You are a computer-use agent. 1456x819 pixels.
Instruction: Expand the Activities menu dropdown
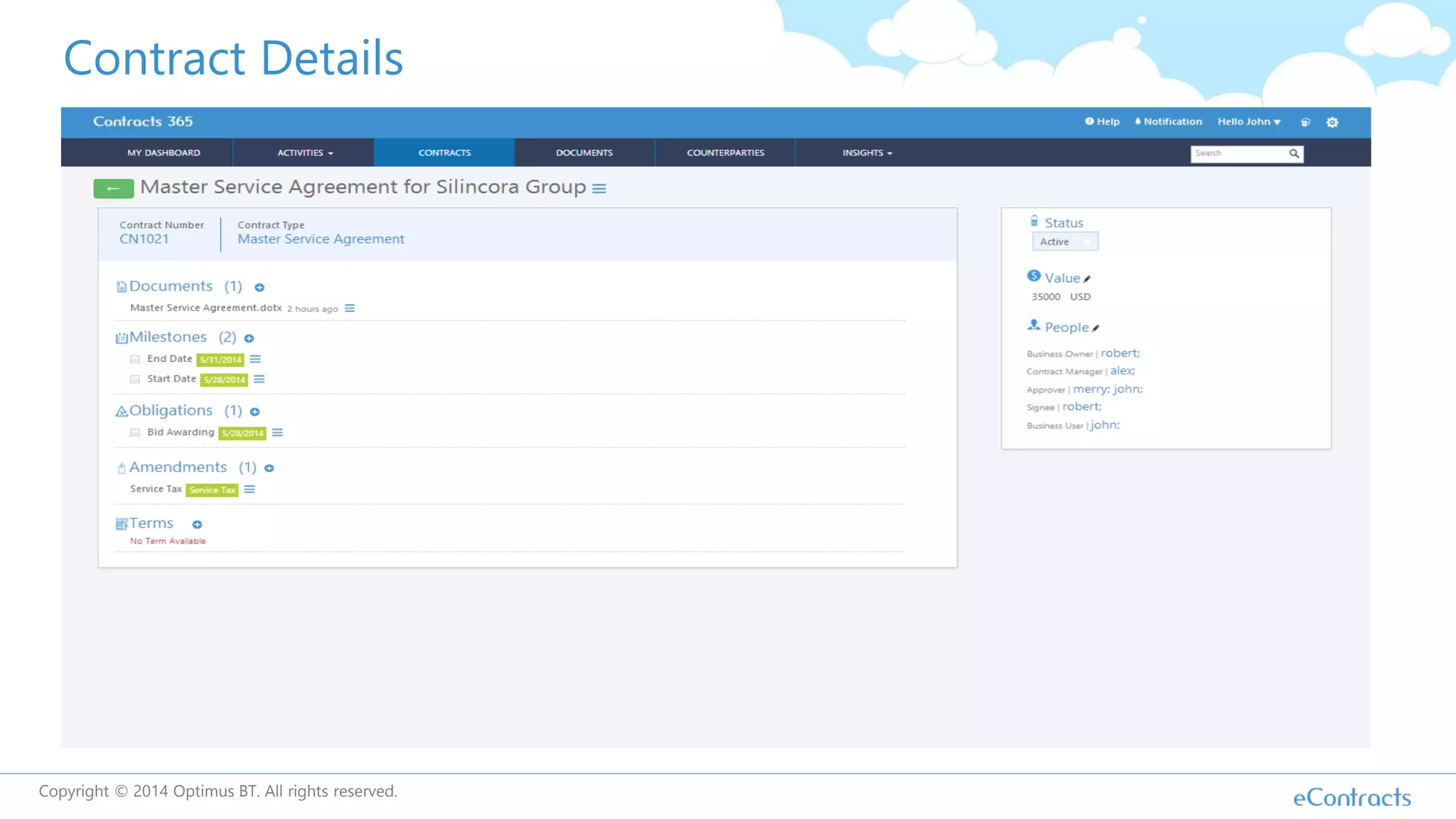coord(304,153)
